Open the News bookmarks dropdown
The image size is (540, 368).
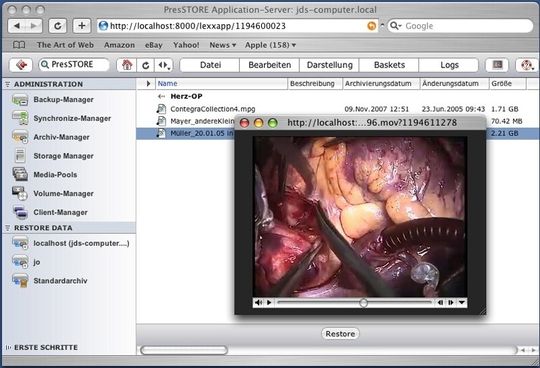223,45
